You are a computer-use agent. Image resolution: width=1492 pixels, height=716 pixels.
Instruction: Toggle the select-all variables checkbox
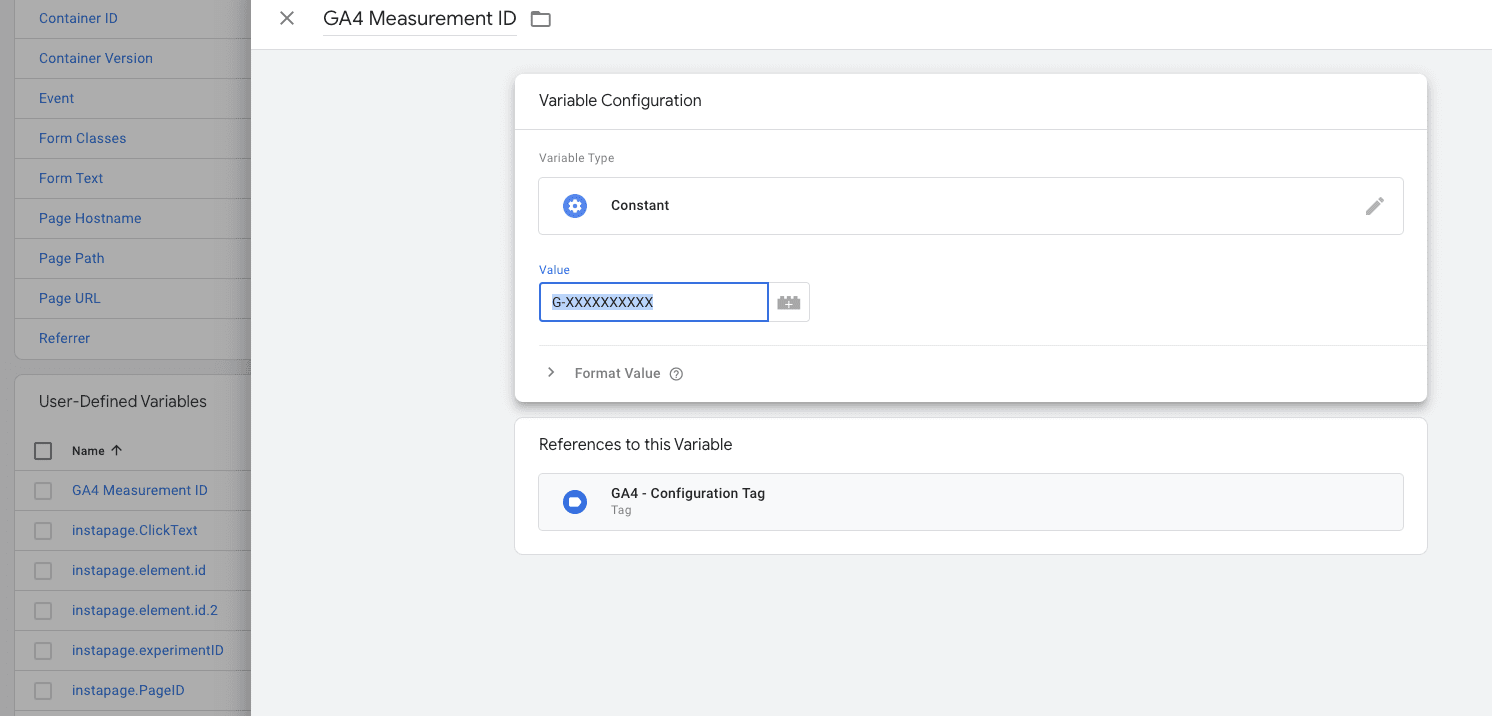click(x=43, y=450)
